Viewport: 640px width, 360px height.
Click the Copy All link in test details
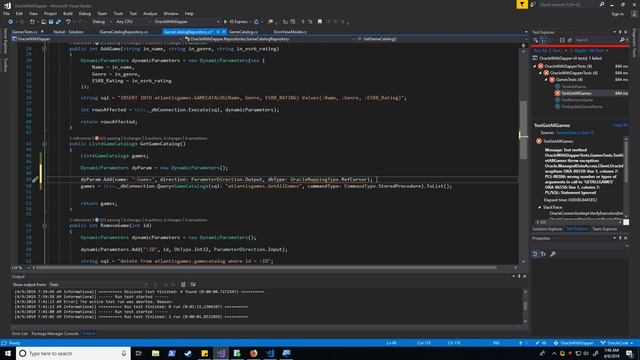point(620,125)
